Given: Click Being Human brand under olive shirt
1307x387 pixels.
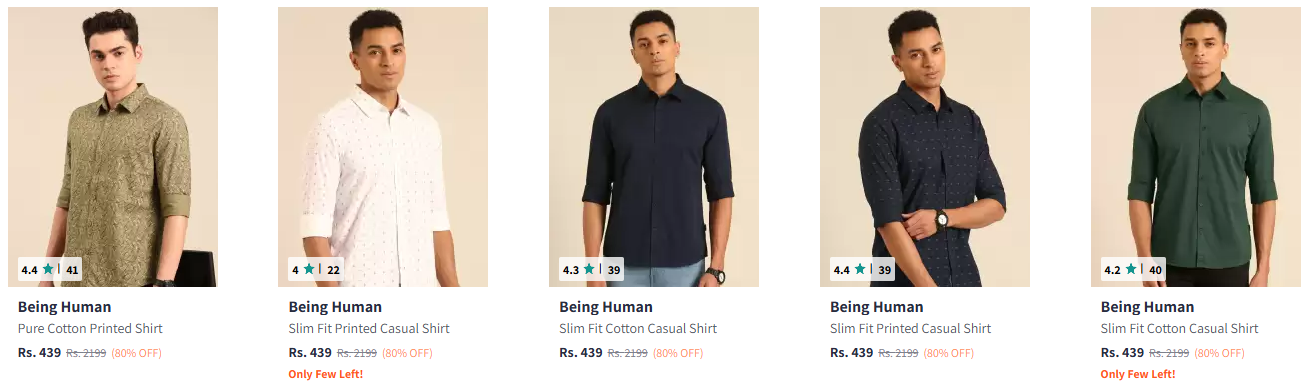Looking at the screenshot, I should tap(65, 307).
